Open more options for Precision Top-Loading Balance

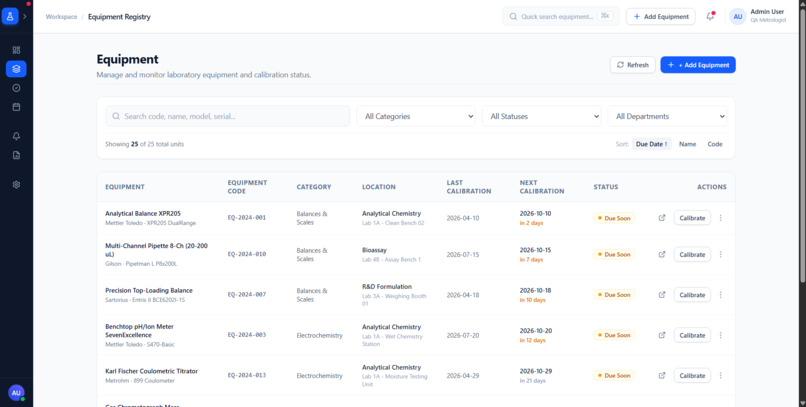(x=720, y=295)
